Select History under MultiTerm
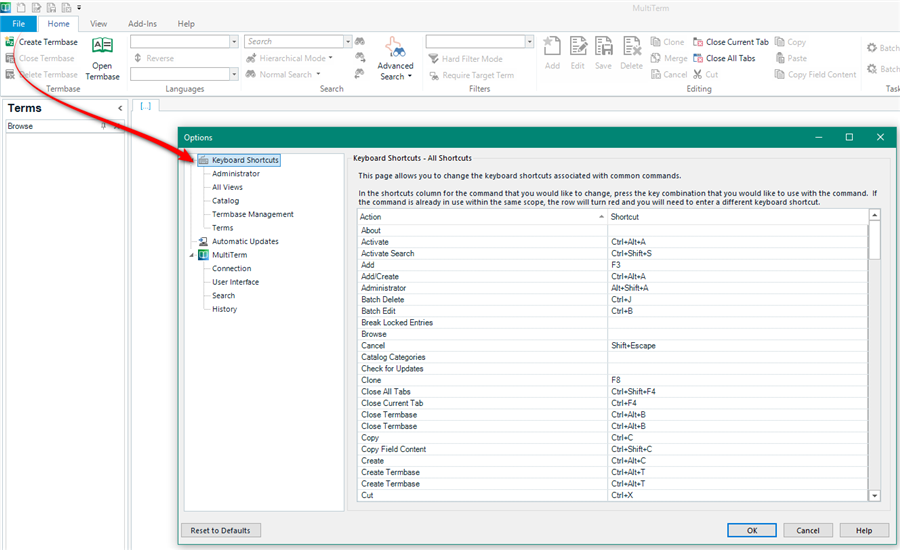 [x=224, y=309]
